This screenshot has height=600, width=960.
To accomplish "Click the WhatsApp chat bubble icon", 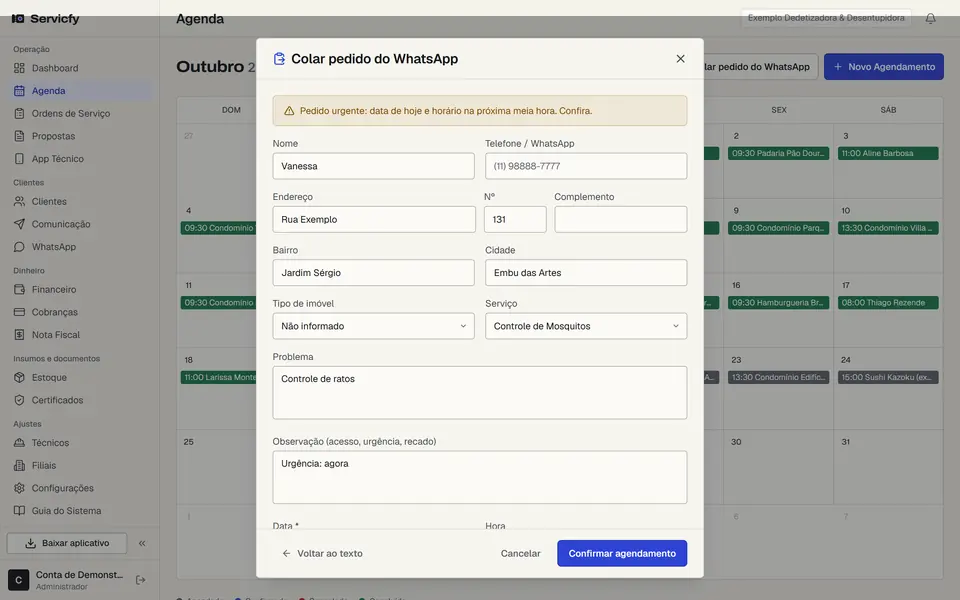I will [20, 247].
